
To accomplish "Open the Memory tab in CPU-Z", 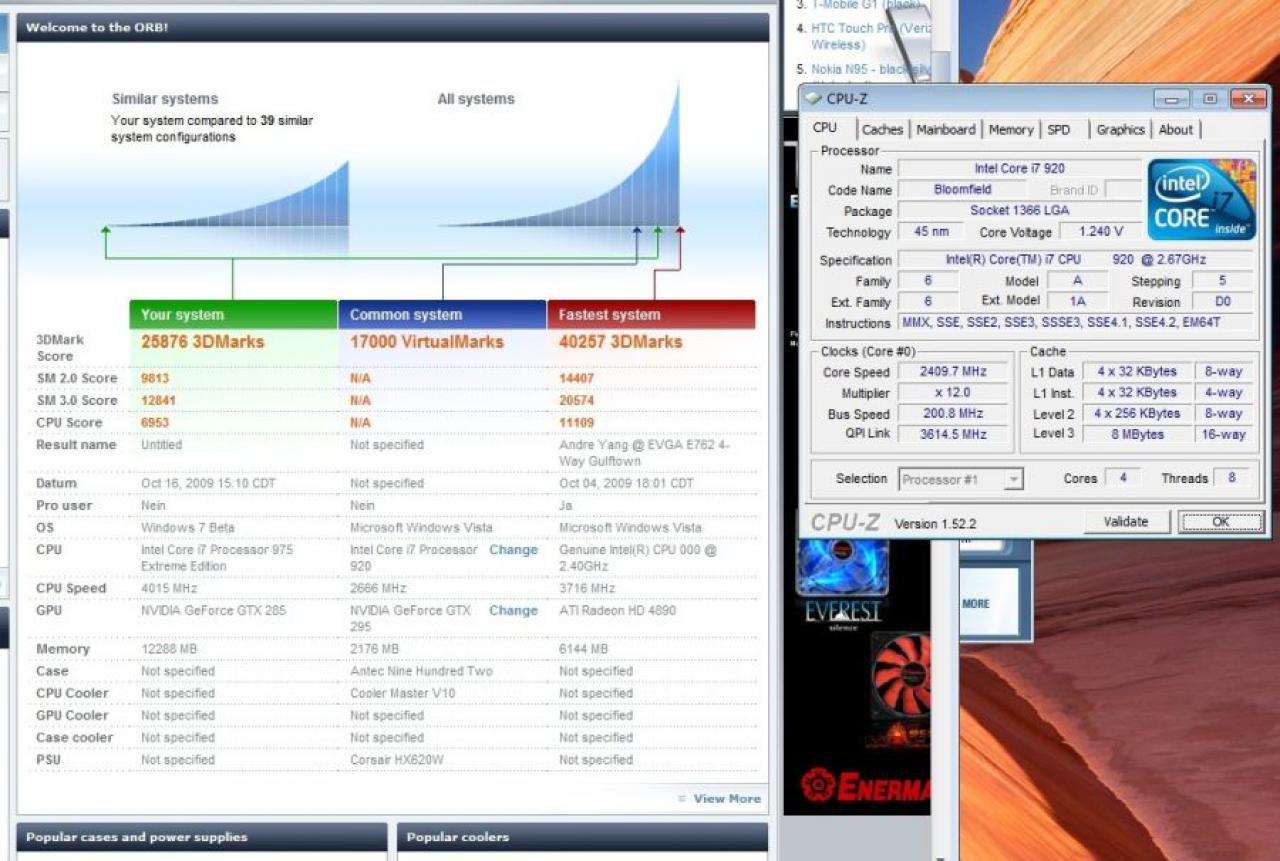I will [1011, 129].
